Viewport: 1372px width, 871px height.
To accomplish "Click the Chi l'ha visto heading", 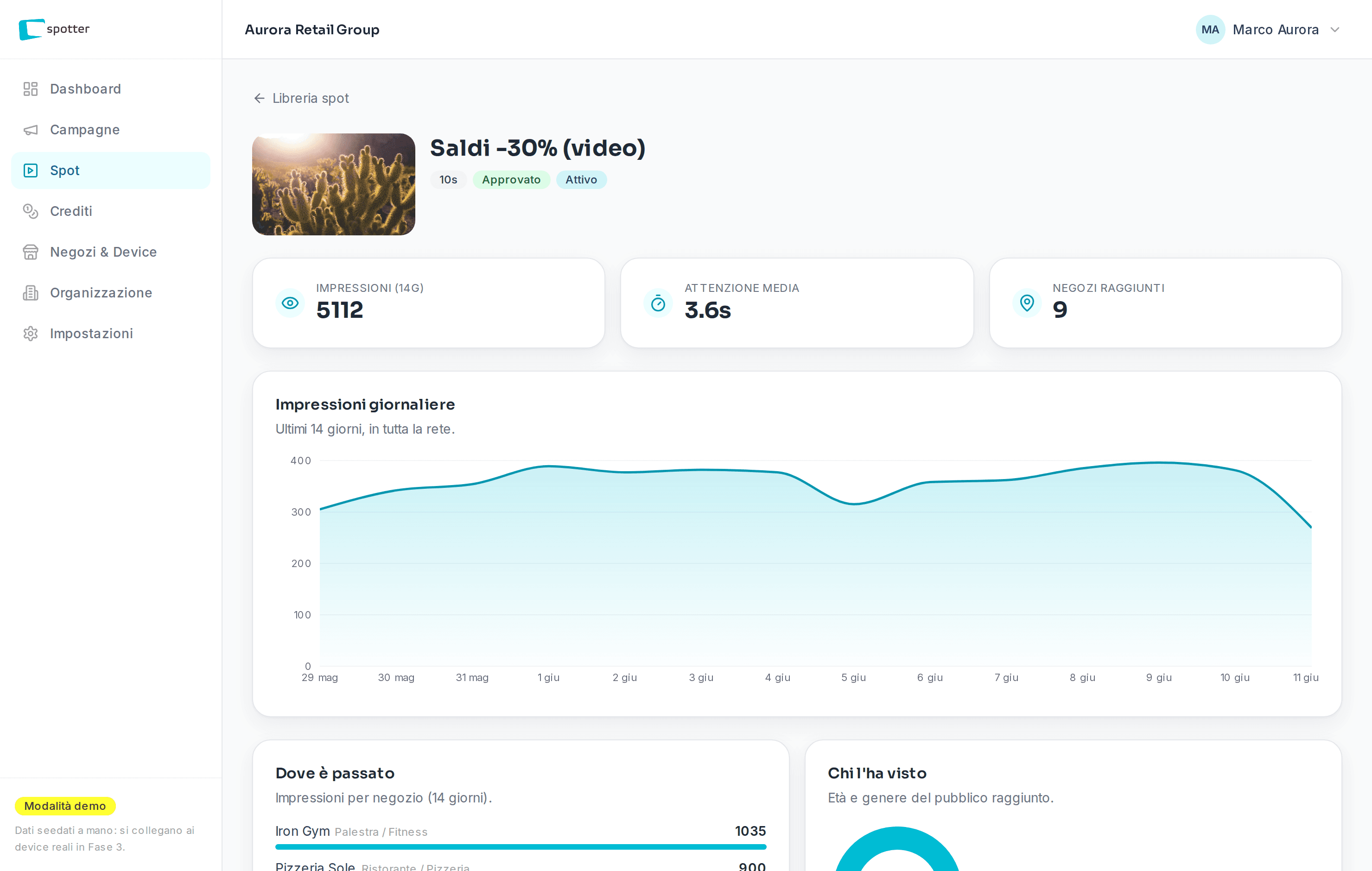I will click(877, 773).
